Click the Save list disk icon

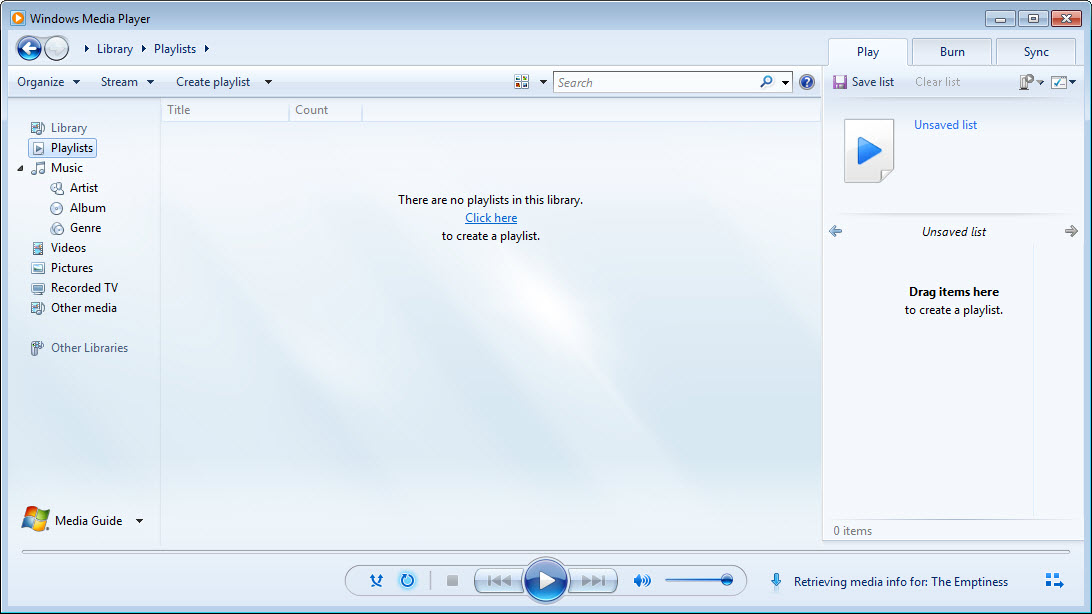point(840,82)
